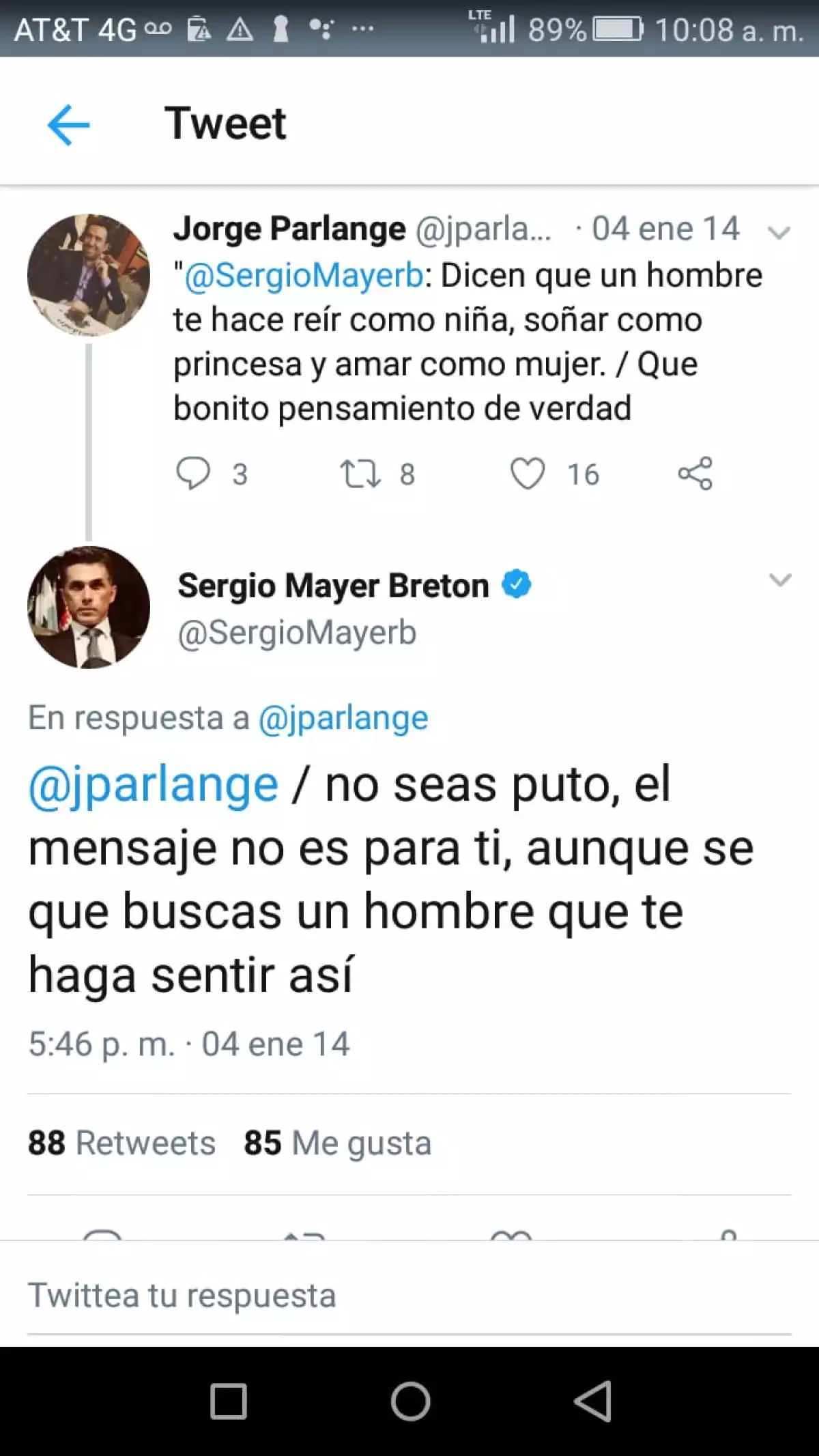View the 88 Retweets list
Viewport: 819px width, 1456px height.
click(121, 1143)
